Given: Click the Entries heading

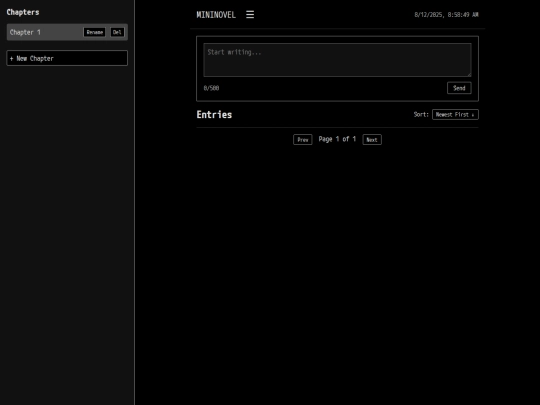Looking at the screenshot, I should coord(214,115).
